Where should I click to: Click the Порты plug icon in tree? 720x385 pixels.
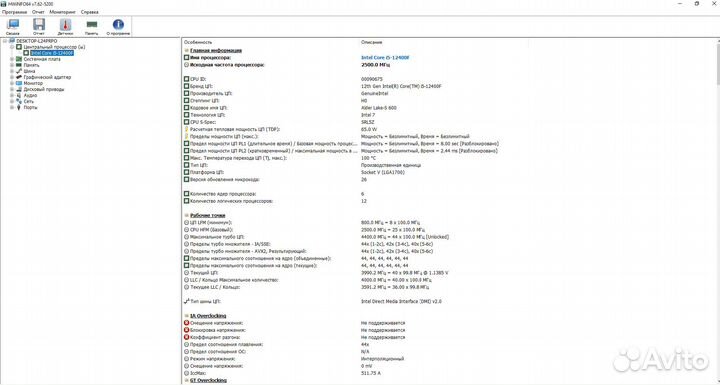pos(19,107)
